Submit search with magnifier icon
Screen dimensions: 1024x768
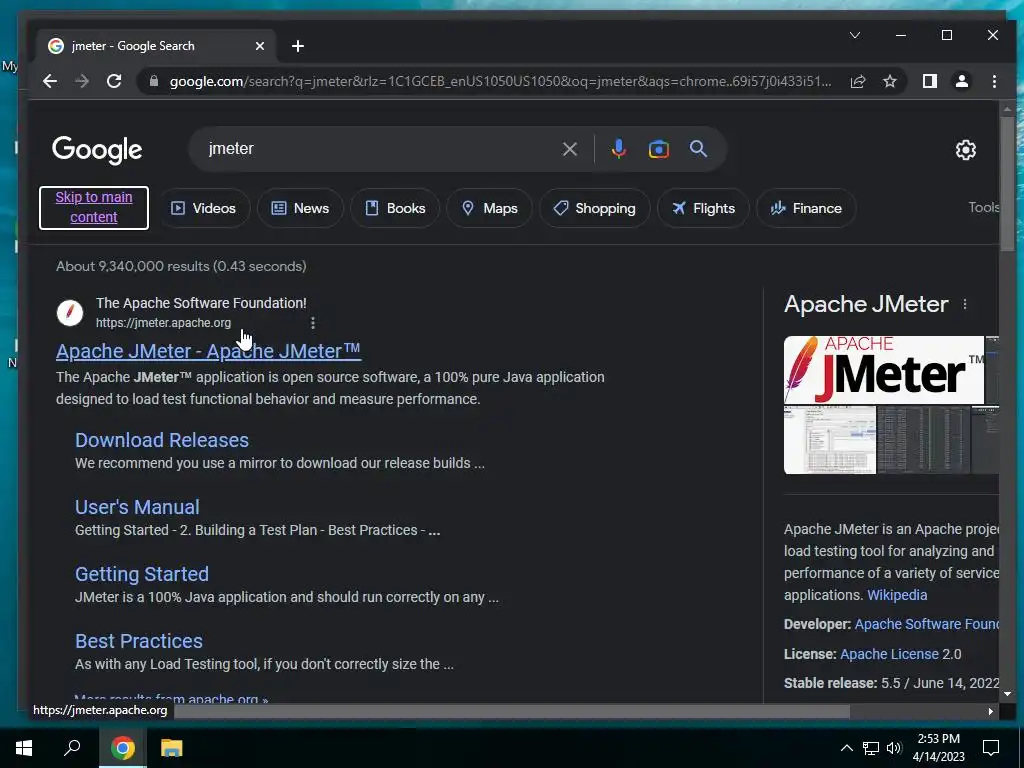(698, 149)
